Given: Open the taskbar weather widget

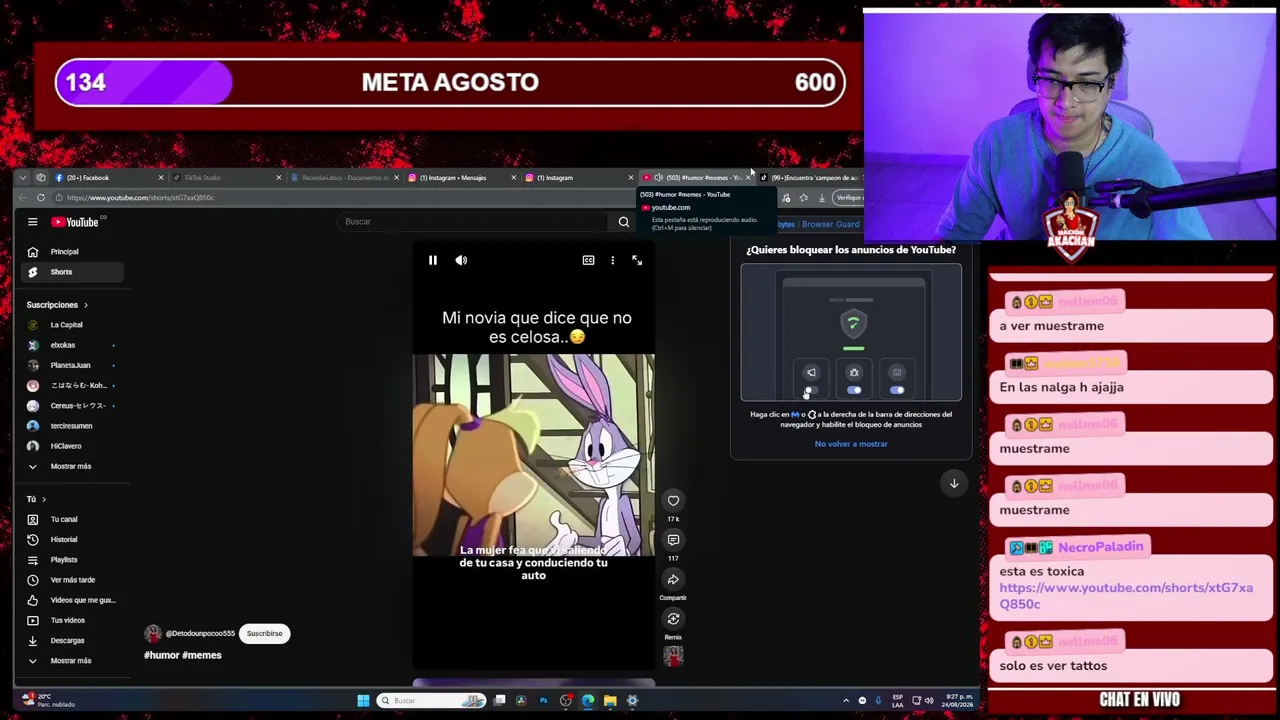Looking at the screenshot, I should point(50,700).
